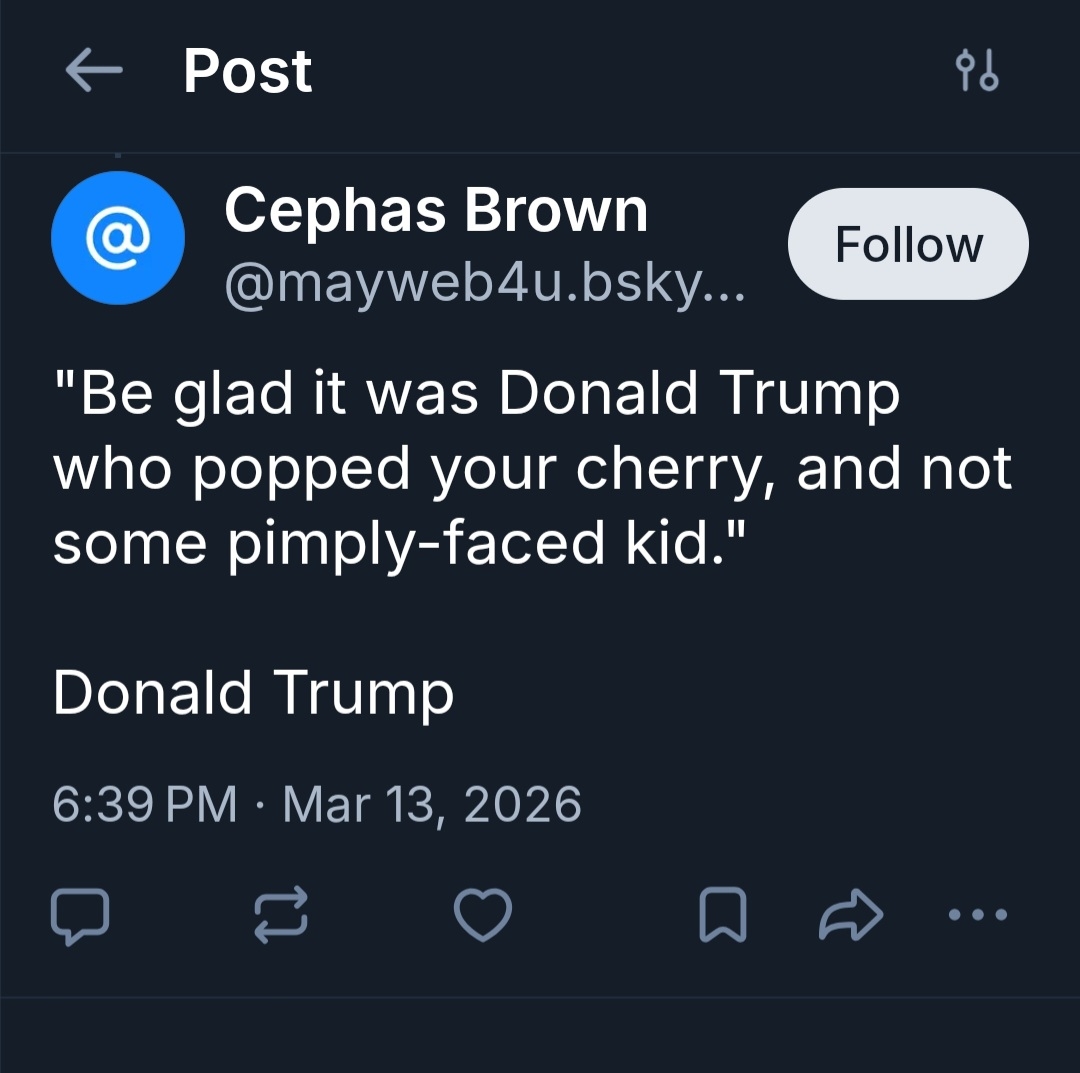
Task: Tap the @mayweb4u.bsky handle
Action: (484, 287)
